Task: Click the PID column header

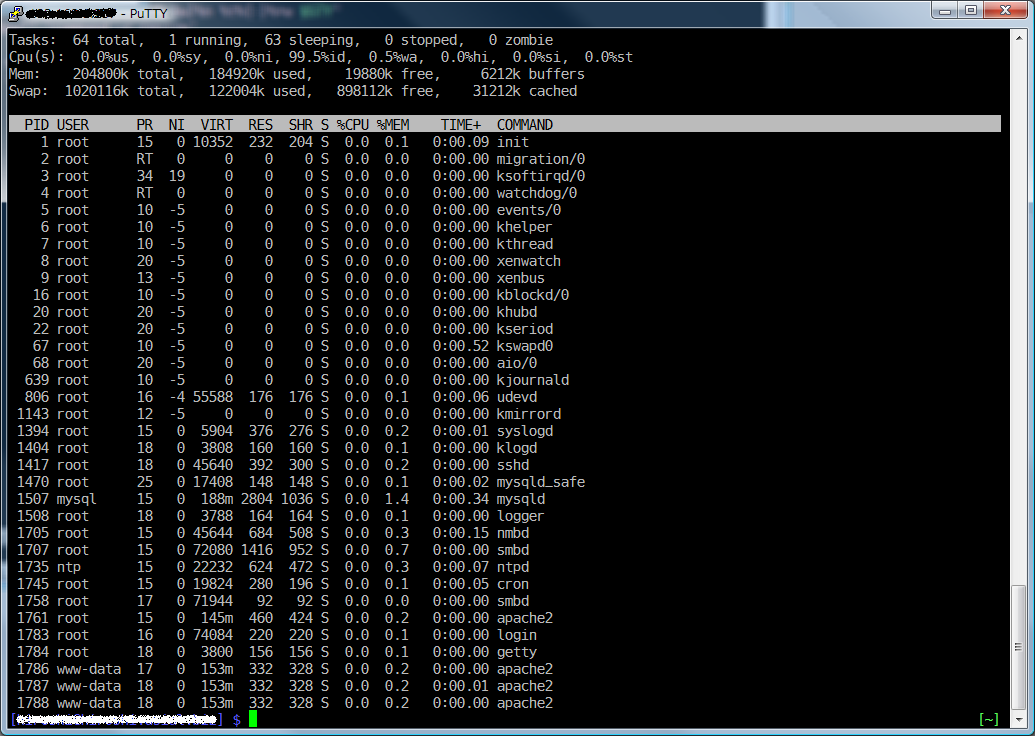Action: [36, 125]
